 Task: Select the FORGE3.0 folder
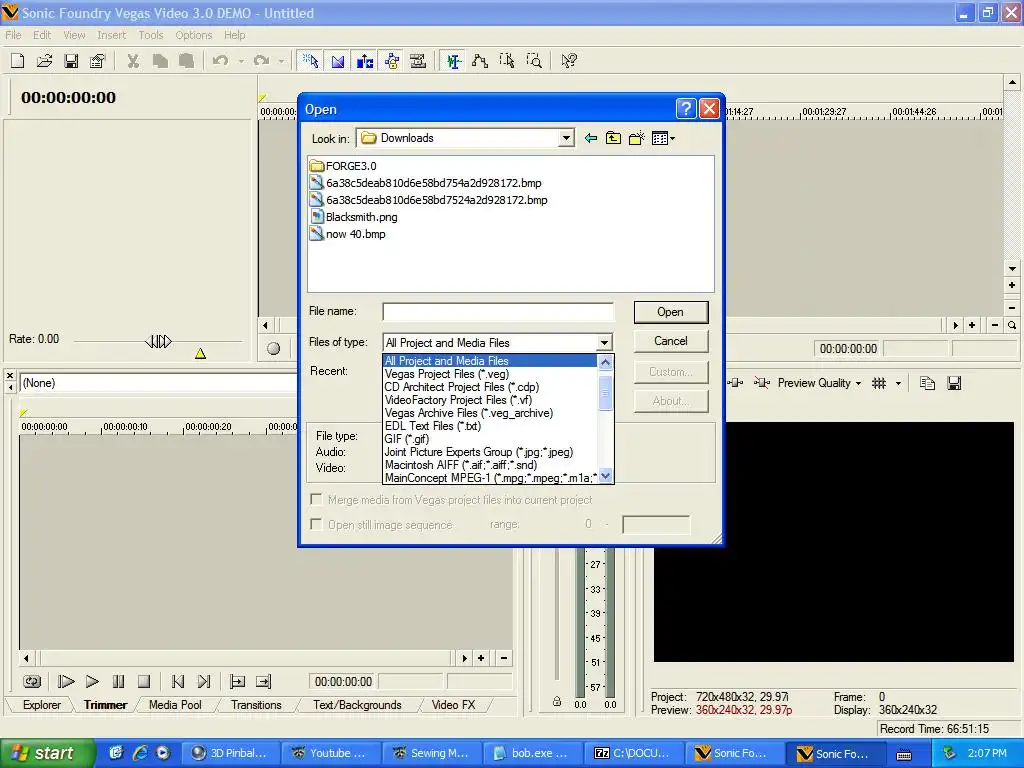[344, 166]
